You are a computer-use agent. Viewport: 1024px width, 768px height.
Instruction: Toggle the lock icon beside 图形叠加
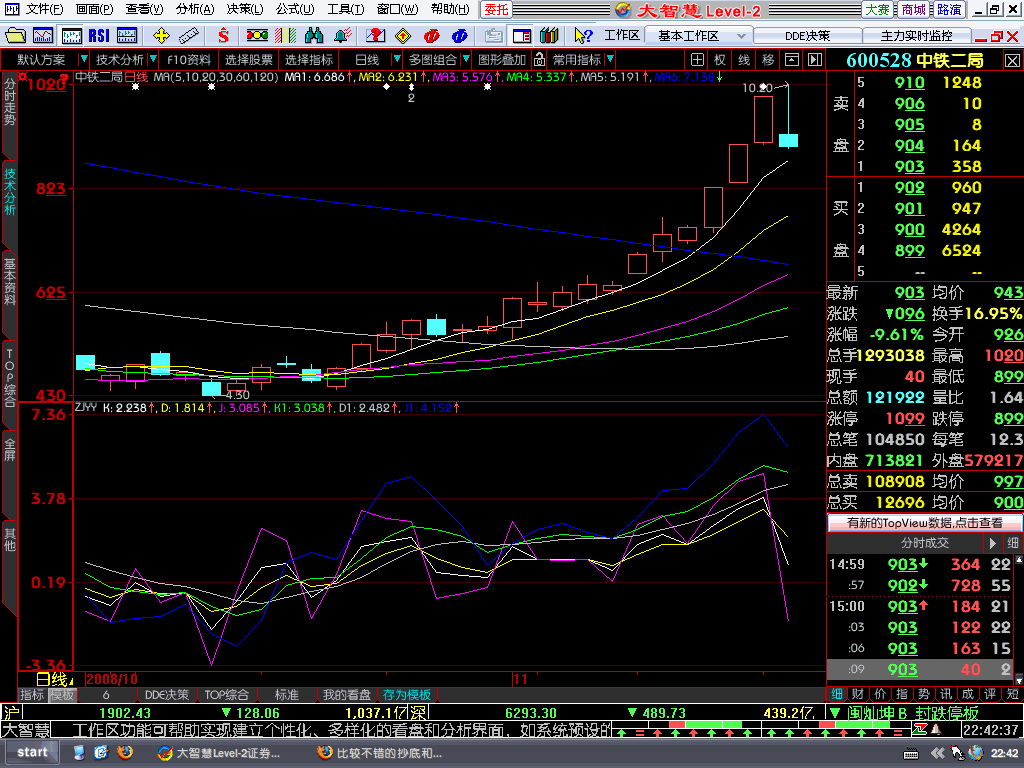[x=539, y=60]
